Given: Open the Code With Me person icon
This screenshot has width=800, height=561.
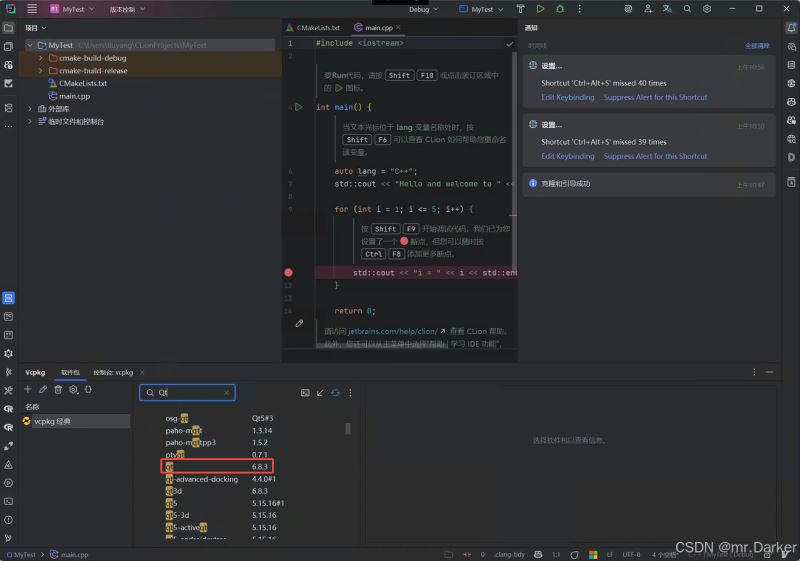Looking at the screenshot, I should click(648, 9).
